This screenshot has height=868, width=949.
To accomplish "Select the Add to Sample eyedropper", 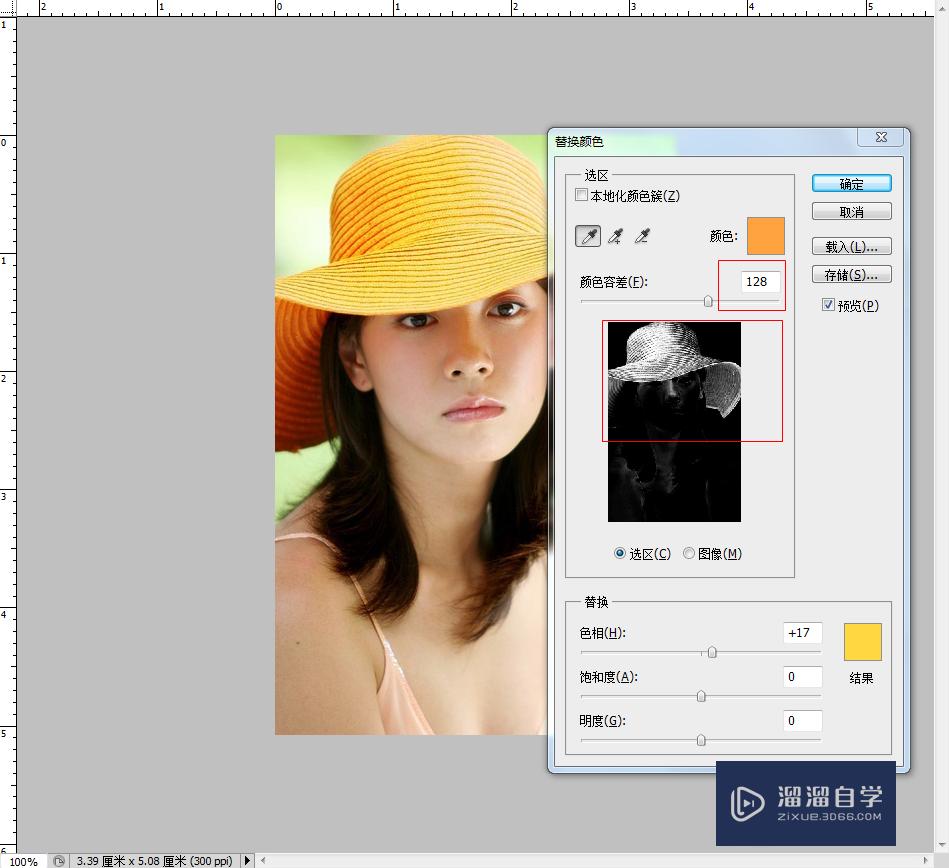I will pos(617,236).
